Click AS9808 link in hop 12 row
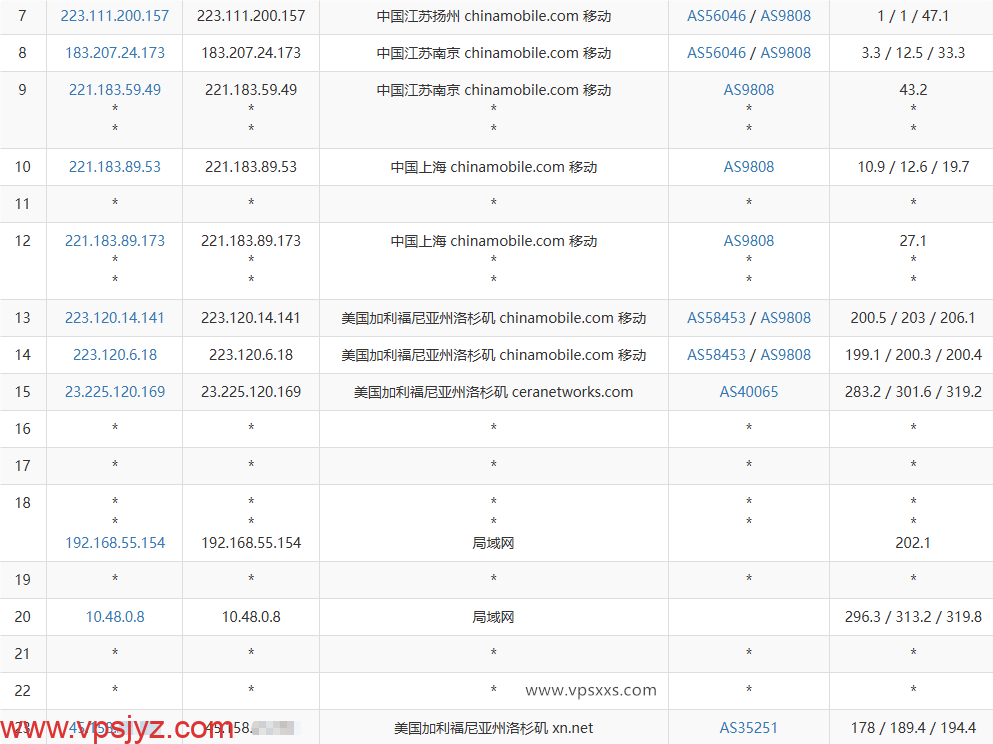The width and height of the screenshot is (993, 744). (749, 241)
